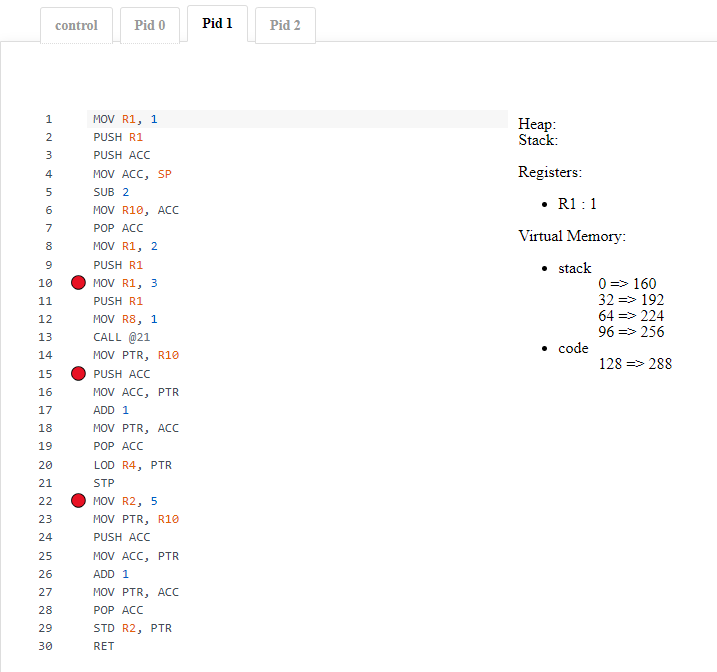
Task: Toggle breakpoint on line 15 PUSH ACC
Action: [78, 373]
